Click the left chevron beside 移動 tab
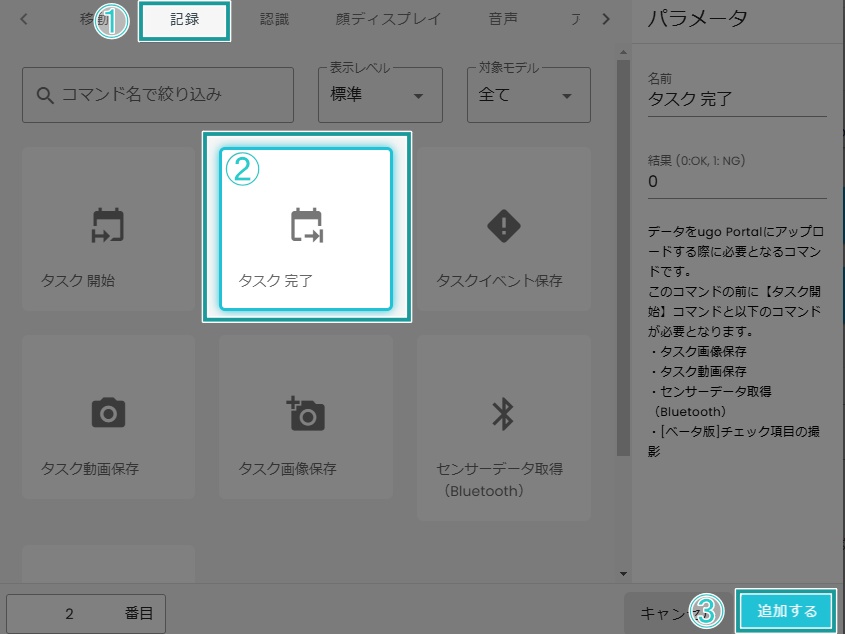The width and height of the screenshot is (845, 634). pos(22,17)
